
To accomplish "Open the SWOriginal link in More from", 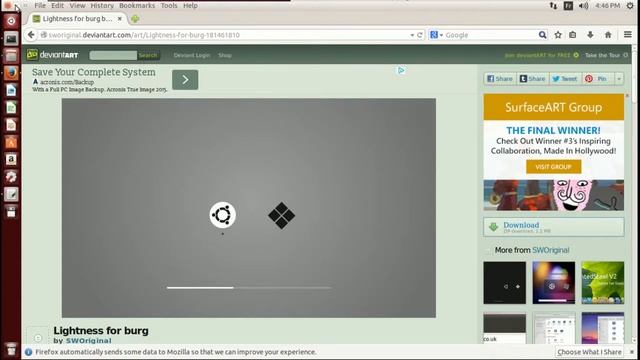I will click(x=550, y=250).
